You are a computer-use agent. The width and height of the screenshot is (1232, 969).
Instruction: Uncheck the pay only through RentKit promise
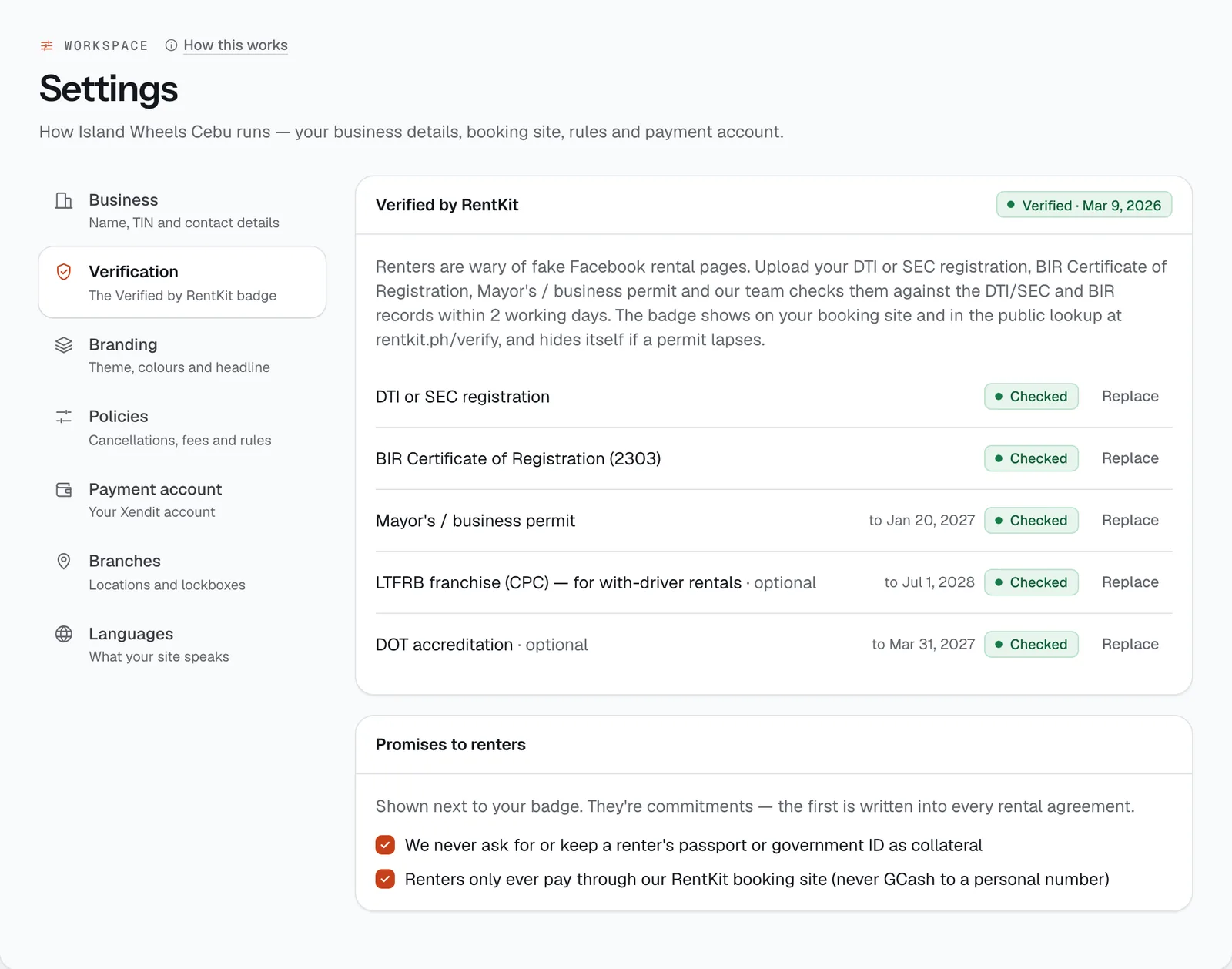point(385,879)
